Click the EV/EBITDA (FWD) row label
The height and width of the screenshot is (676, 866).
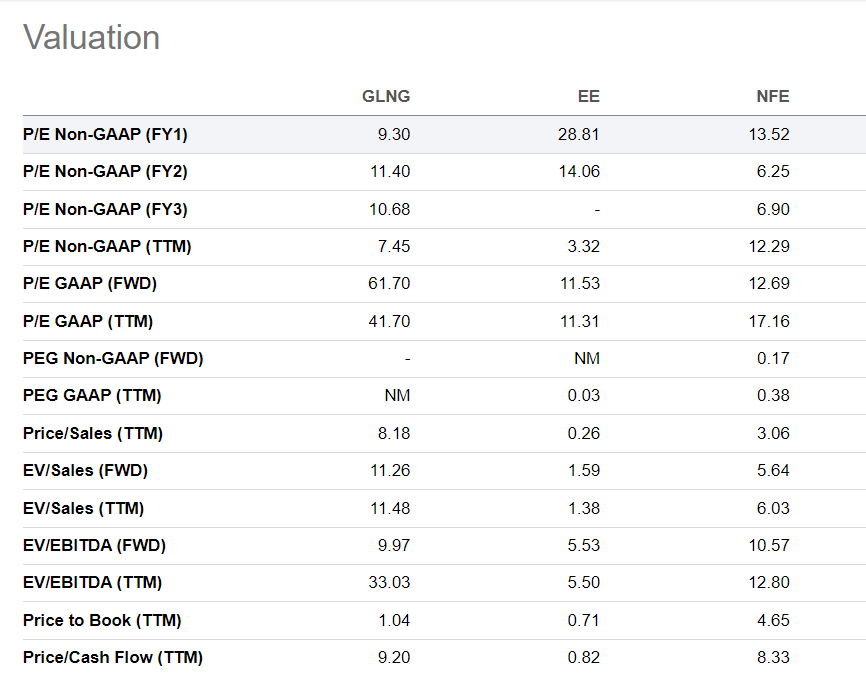96,545
